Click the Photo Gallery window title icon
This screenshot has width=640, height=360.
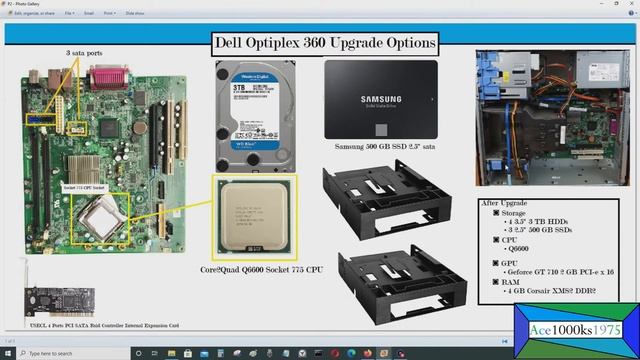tap(3, 4)
